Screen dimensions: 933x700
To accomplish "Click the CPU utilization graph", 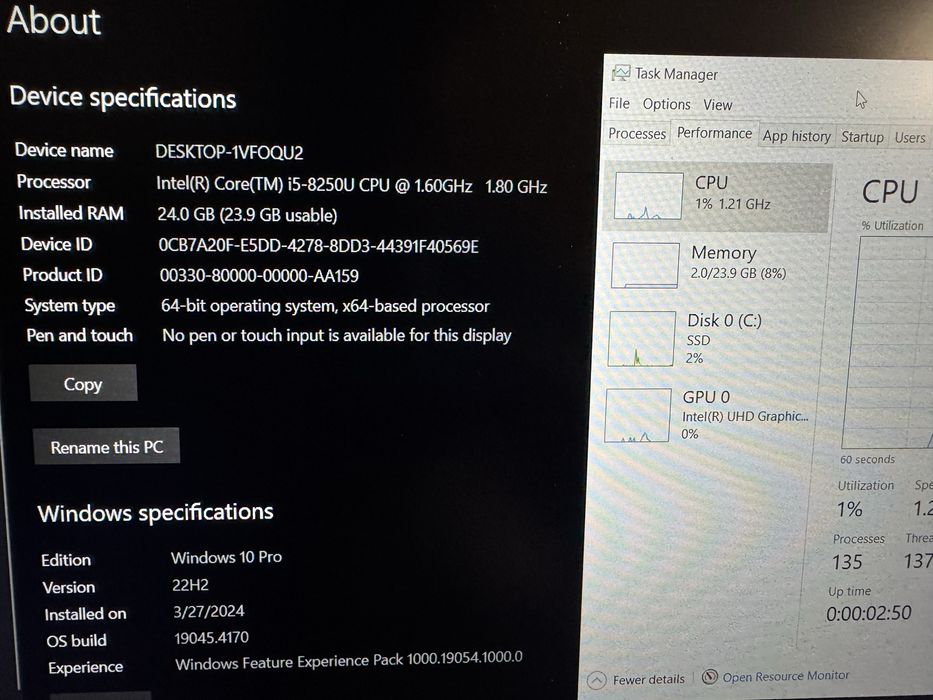I will 888,342.
